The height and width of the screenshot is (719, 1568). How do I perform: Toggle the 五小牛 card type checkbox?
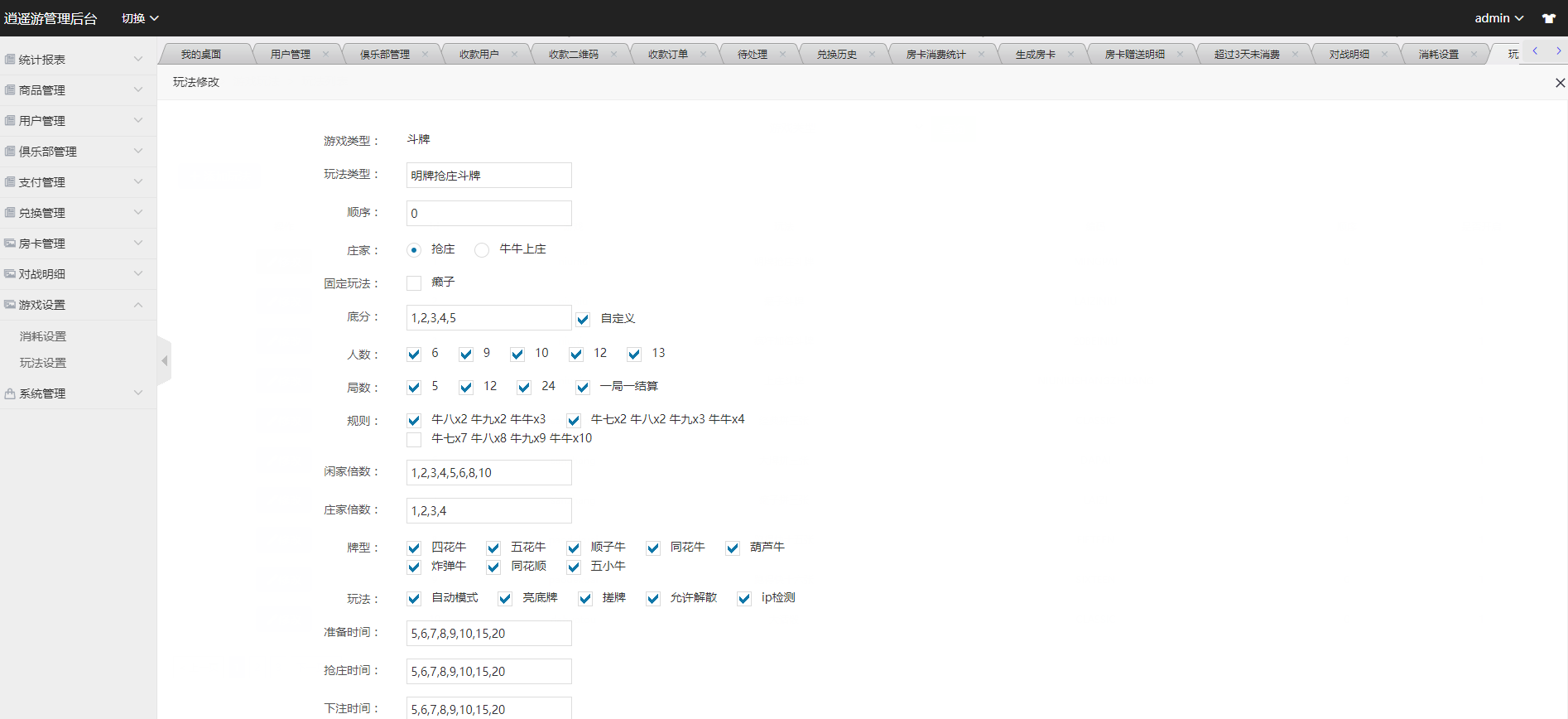(x=574, y=567)
